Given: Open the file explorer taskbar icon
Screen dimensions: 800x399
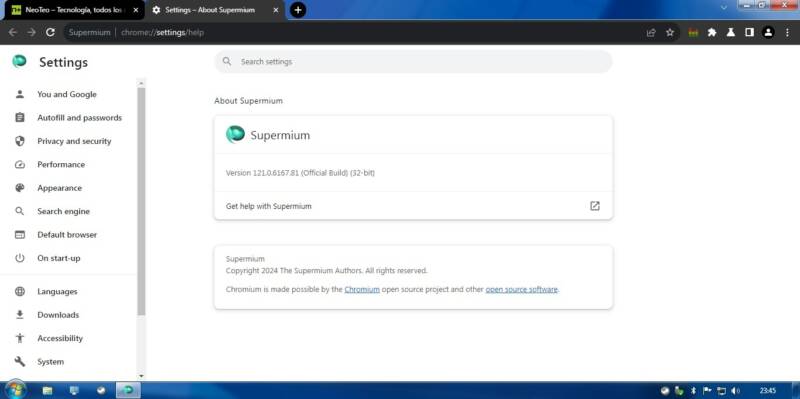Looking at the screenshot, I should (x=47, y=391).
